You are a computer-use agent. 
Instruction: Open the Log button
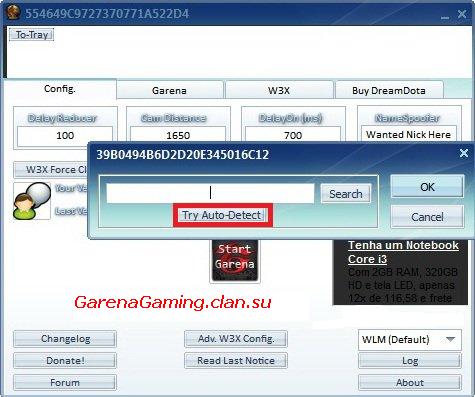[410, 361]
